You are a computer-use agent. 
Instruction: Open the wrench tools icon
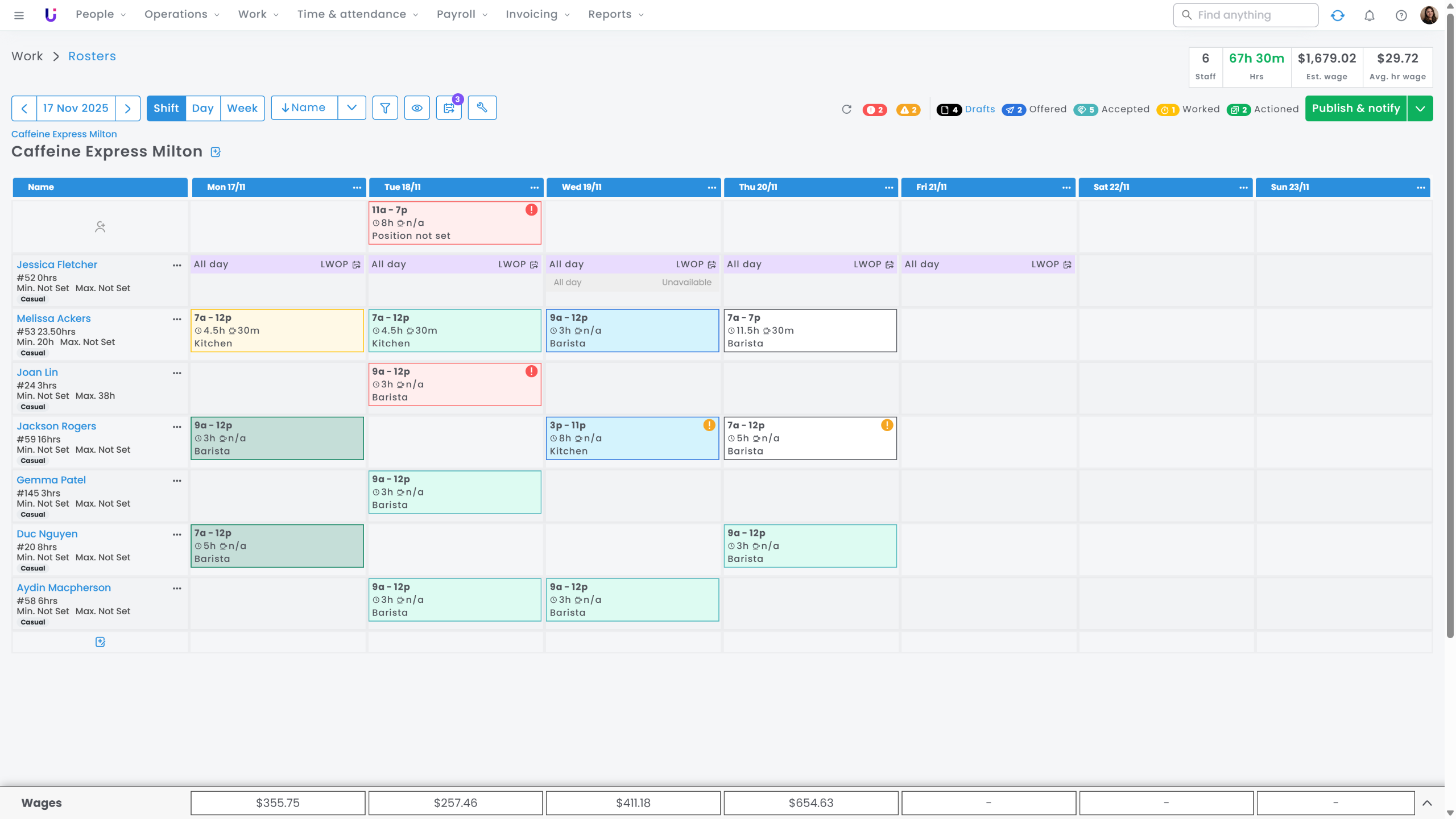tap(482, 108)
